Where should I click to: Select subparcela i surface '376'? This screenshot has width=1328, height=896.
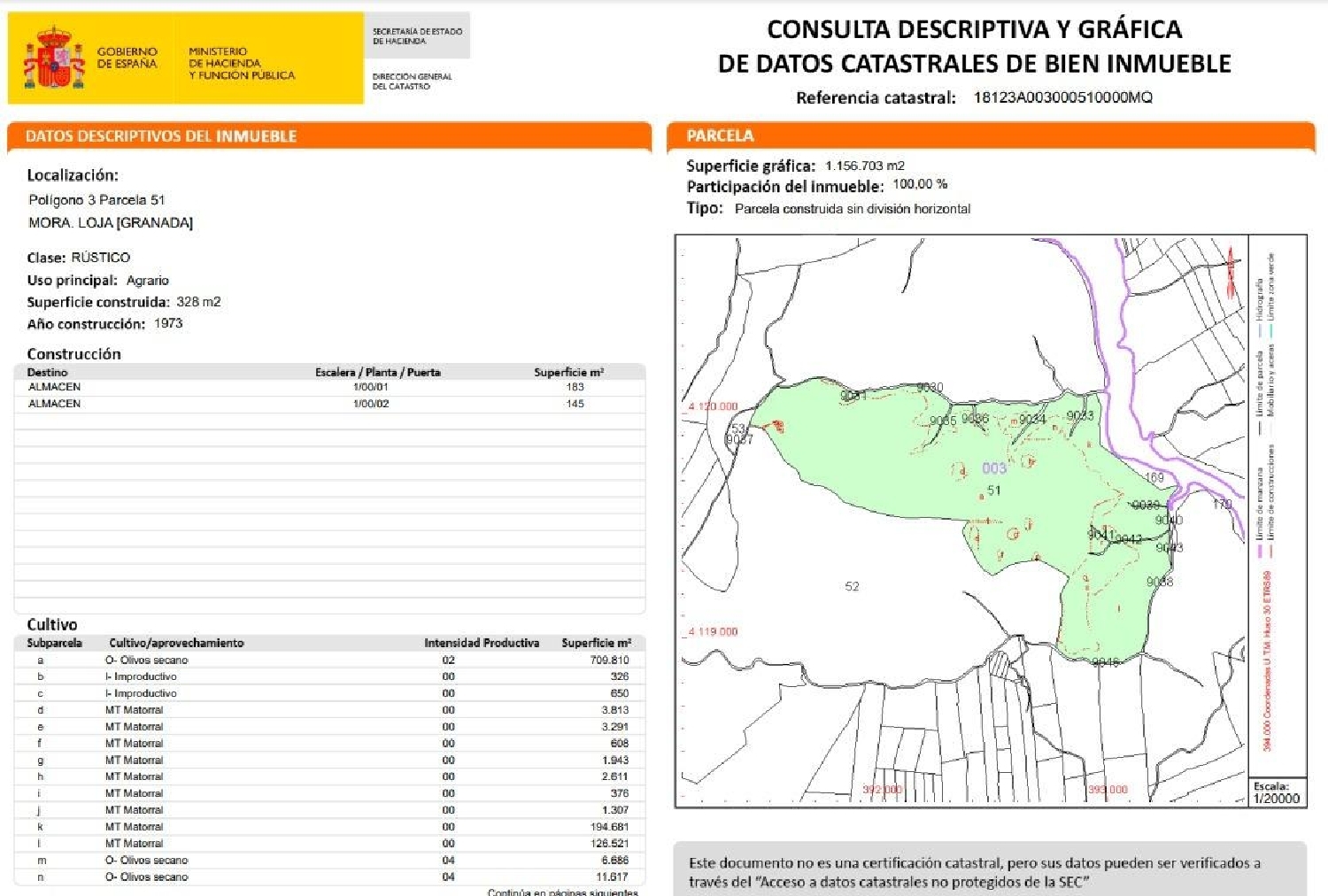[620, 793]
